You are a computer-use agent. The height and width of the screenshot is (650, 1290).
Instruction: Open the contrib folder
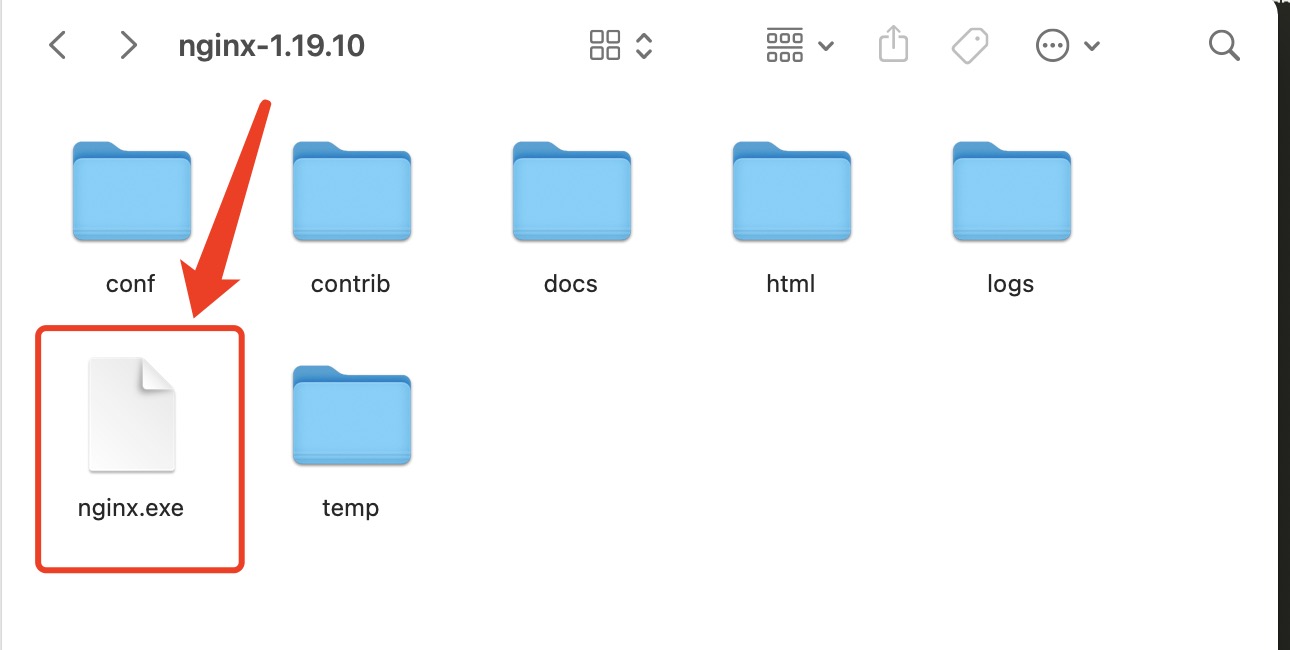[x=351, y=192]
